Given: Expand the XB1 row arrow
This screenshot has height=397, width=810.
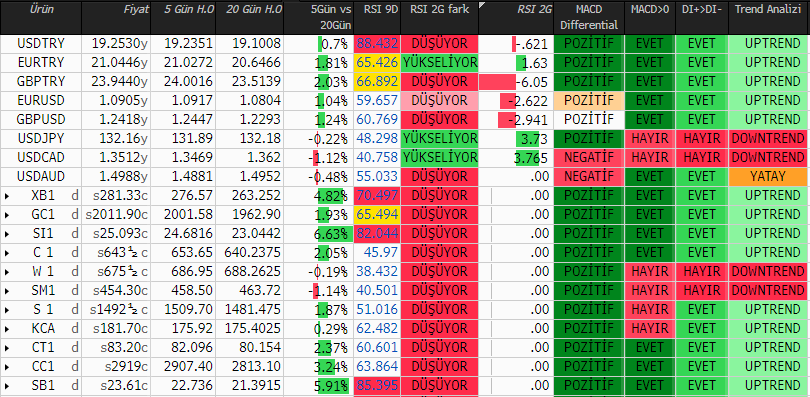Looking at the screenshot, I should point(7,196).
